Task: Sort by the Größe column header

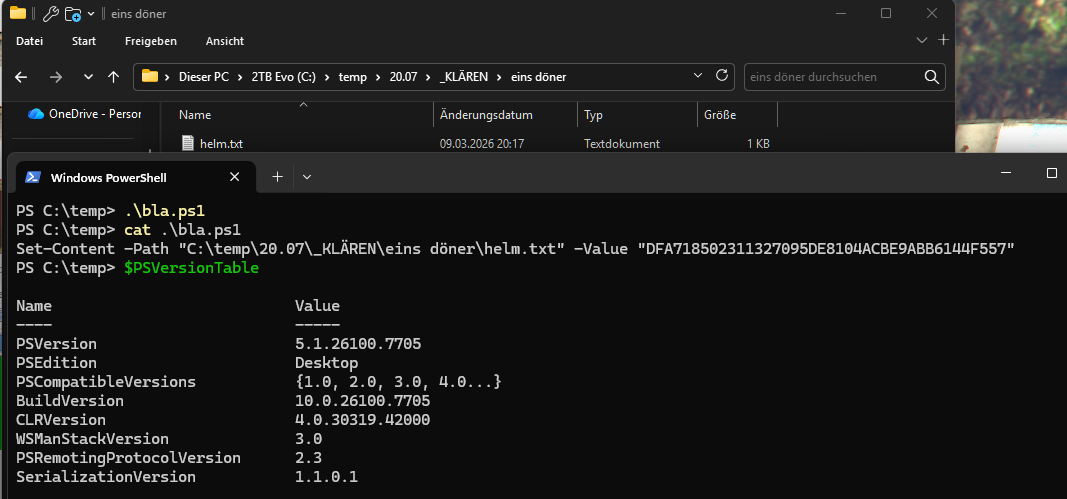Action: click(720, 115)
